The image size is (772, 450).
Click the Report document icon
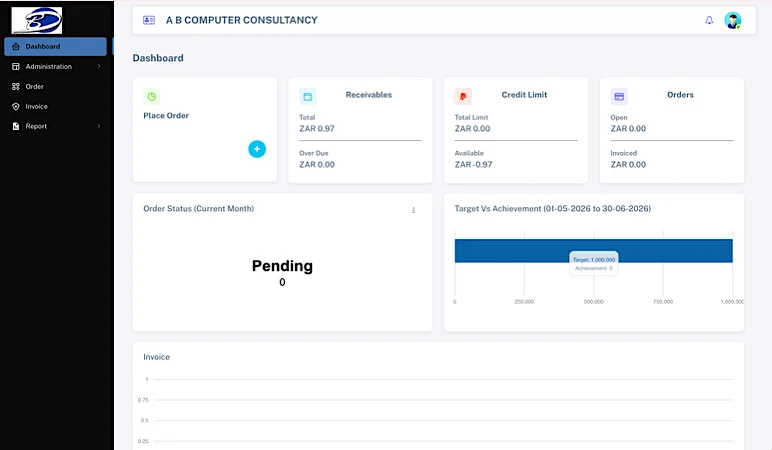click(x=16, y=126)
